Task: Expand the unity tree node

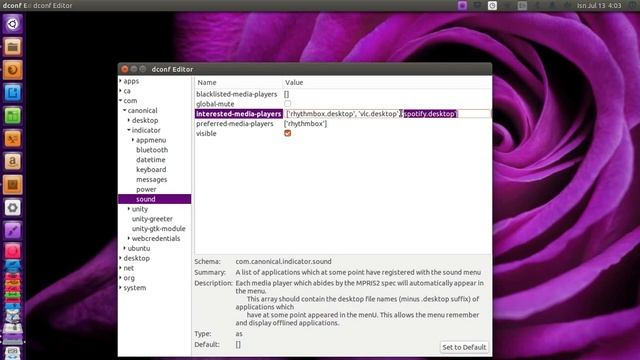Action: point(129,209)
